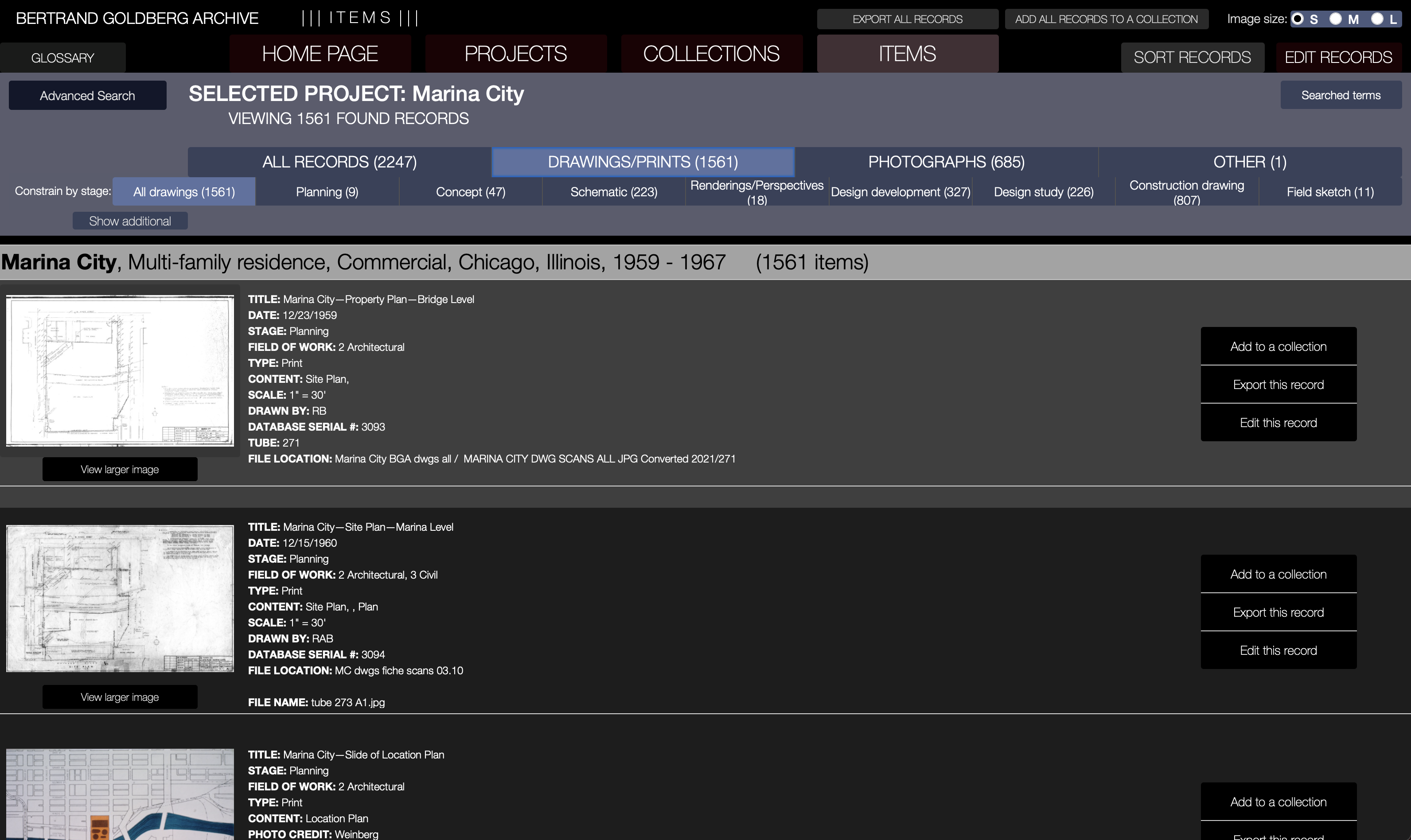Add Slide of Location Plan to a collection
This screenshot has width=1411, height=840.
tap(1278, 802)
